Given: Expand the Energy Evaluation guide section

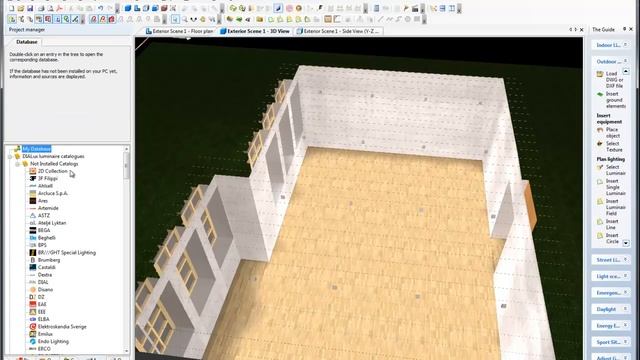Looking at the screenshot, I should [x=625, y=325].
